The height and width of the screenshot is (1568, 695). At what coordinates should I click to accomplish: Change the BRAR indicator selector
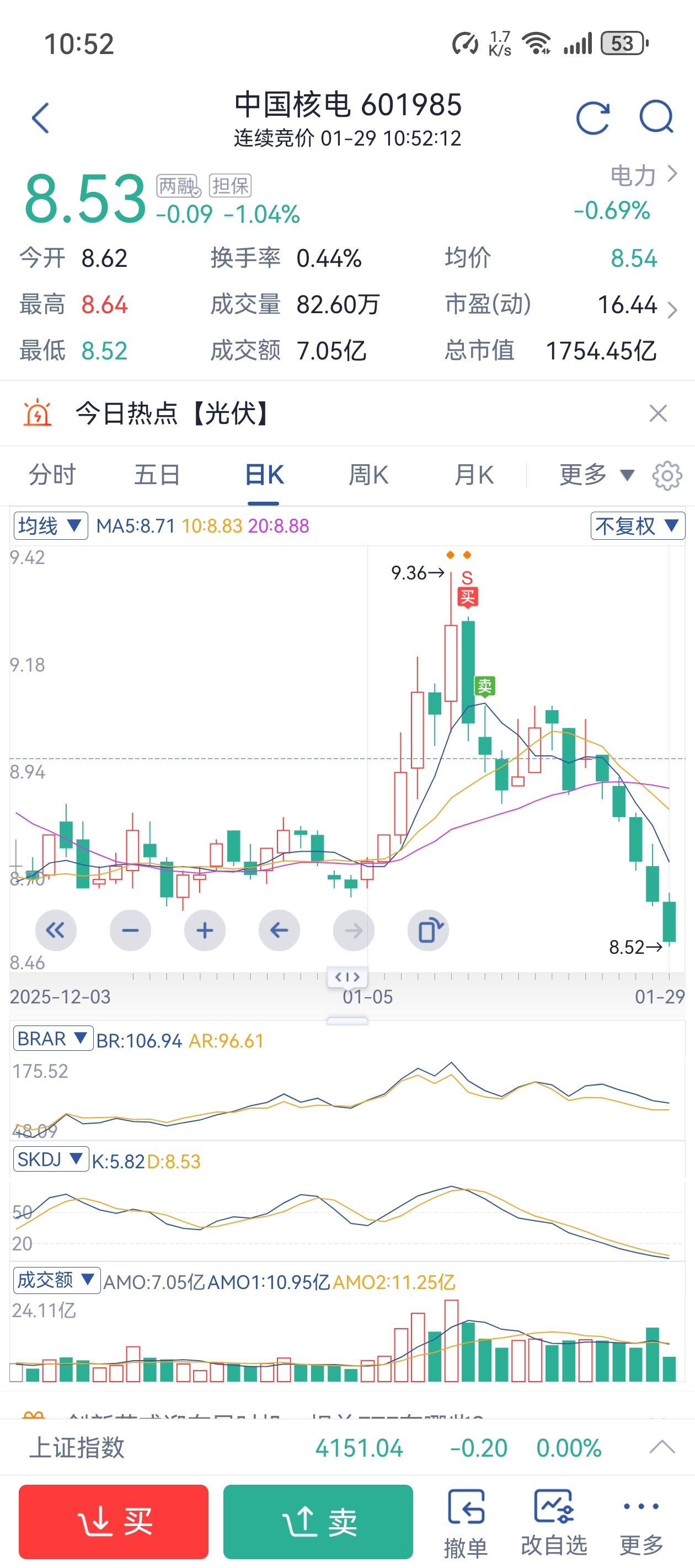pyautogui.click(x=52, y=1039)
